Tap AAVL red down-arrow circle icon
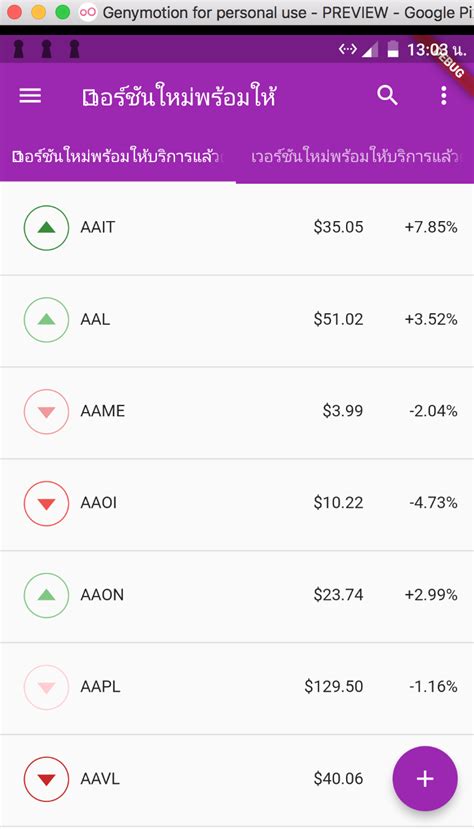Viewport: 474px width, 829px height. (x=47, y=779)
